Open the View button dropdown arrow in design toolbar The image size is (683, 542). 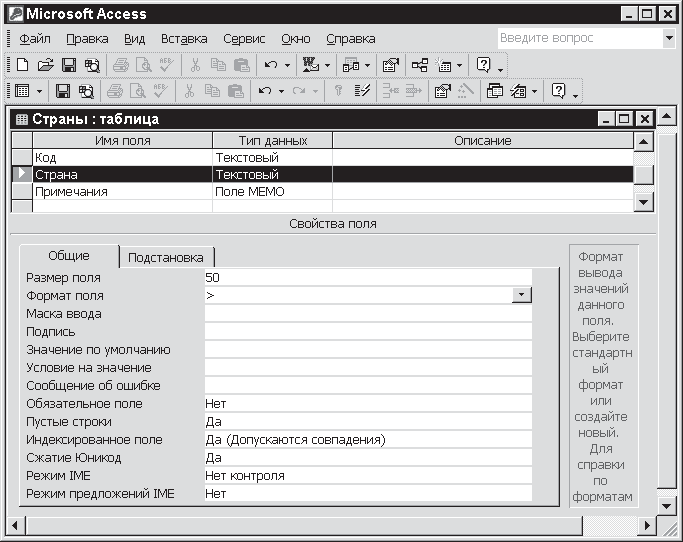click(40, 91)
